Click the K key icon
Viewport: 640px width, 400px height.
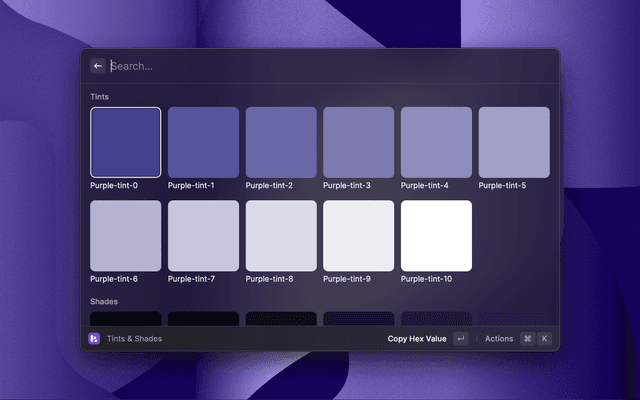[x=545, y=339]
